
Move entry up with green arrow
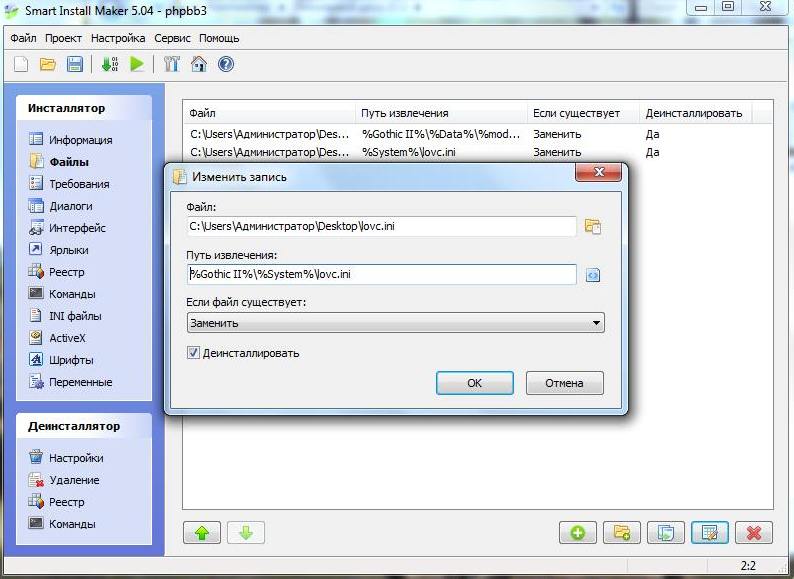coord(202,533)
